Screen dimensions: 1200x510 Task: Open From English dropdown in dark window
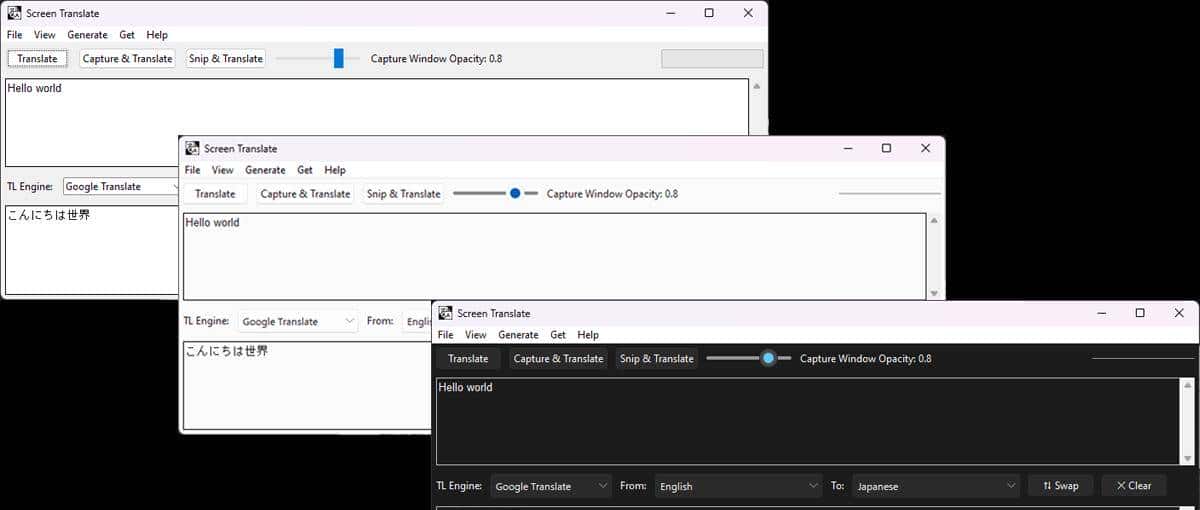pos(739,486)
